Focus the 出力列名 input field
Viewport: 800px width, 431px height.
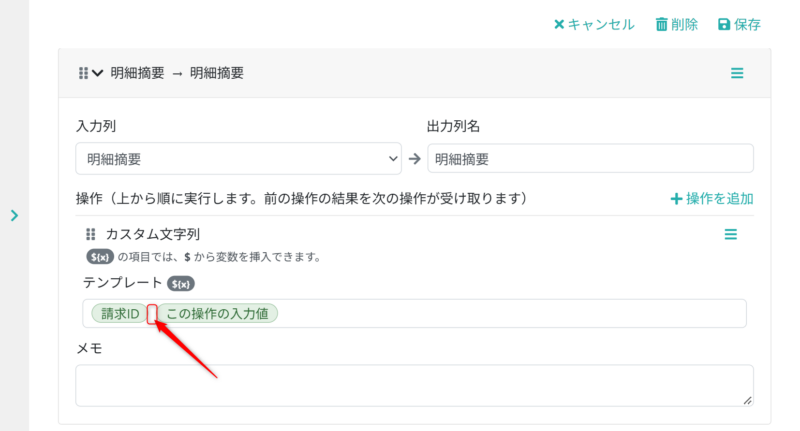(x=590, y=159)
